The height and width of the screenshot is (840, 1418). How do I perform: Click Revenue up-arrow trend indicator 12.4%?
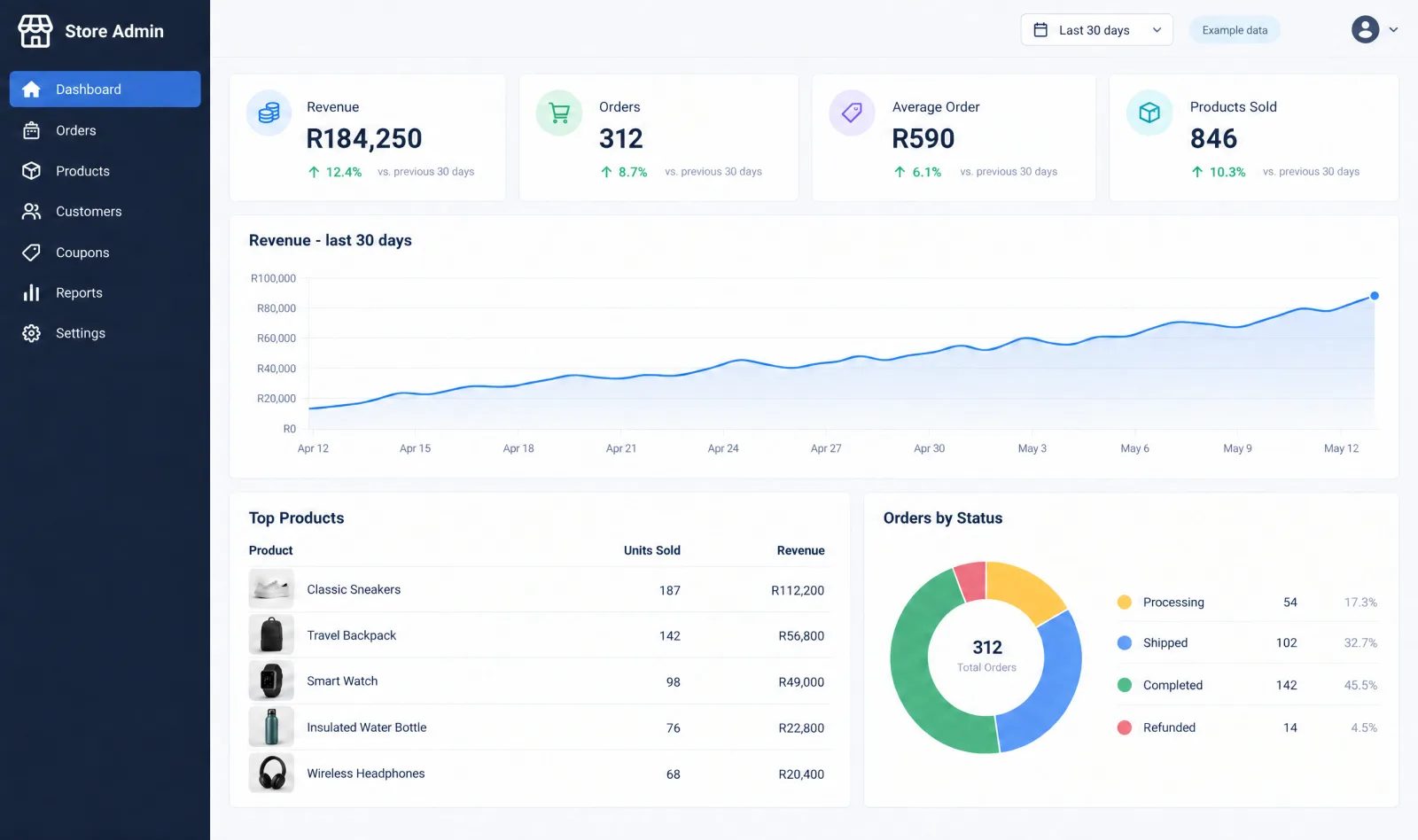coord(334,172)
